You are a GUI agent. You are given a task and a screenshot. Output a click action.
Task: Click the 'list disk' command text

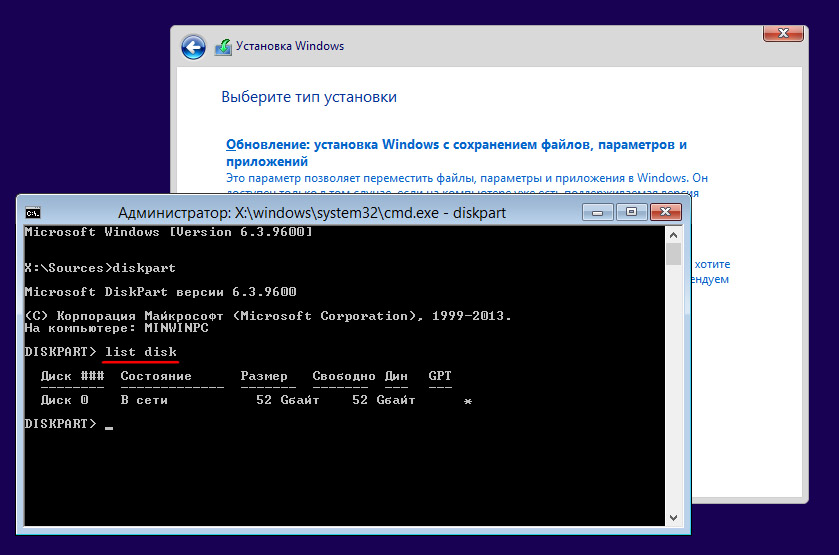point(141,352)
